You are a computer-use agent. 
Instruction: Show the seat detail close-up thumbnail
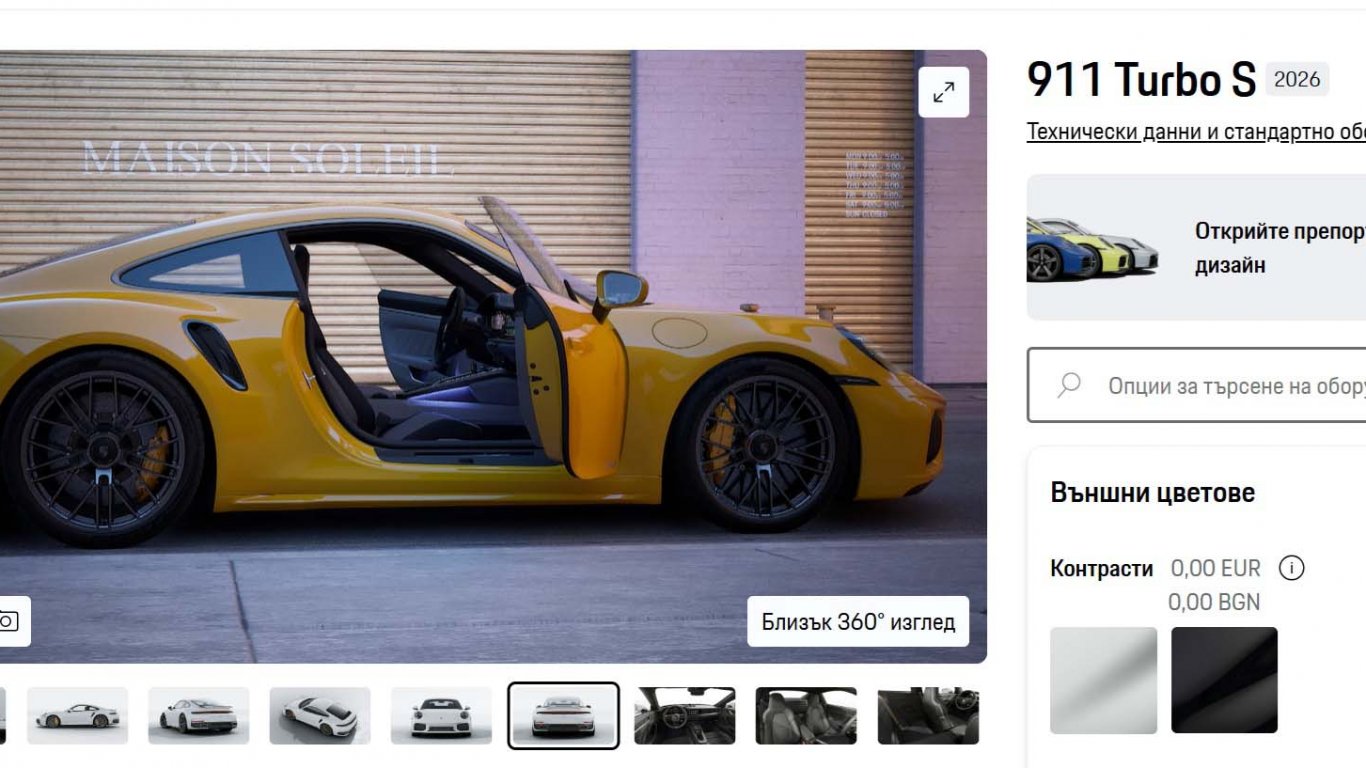tap(928, 716)
